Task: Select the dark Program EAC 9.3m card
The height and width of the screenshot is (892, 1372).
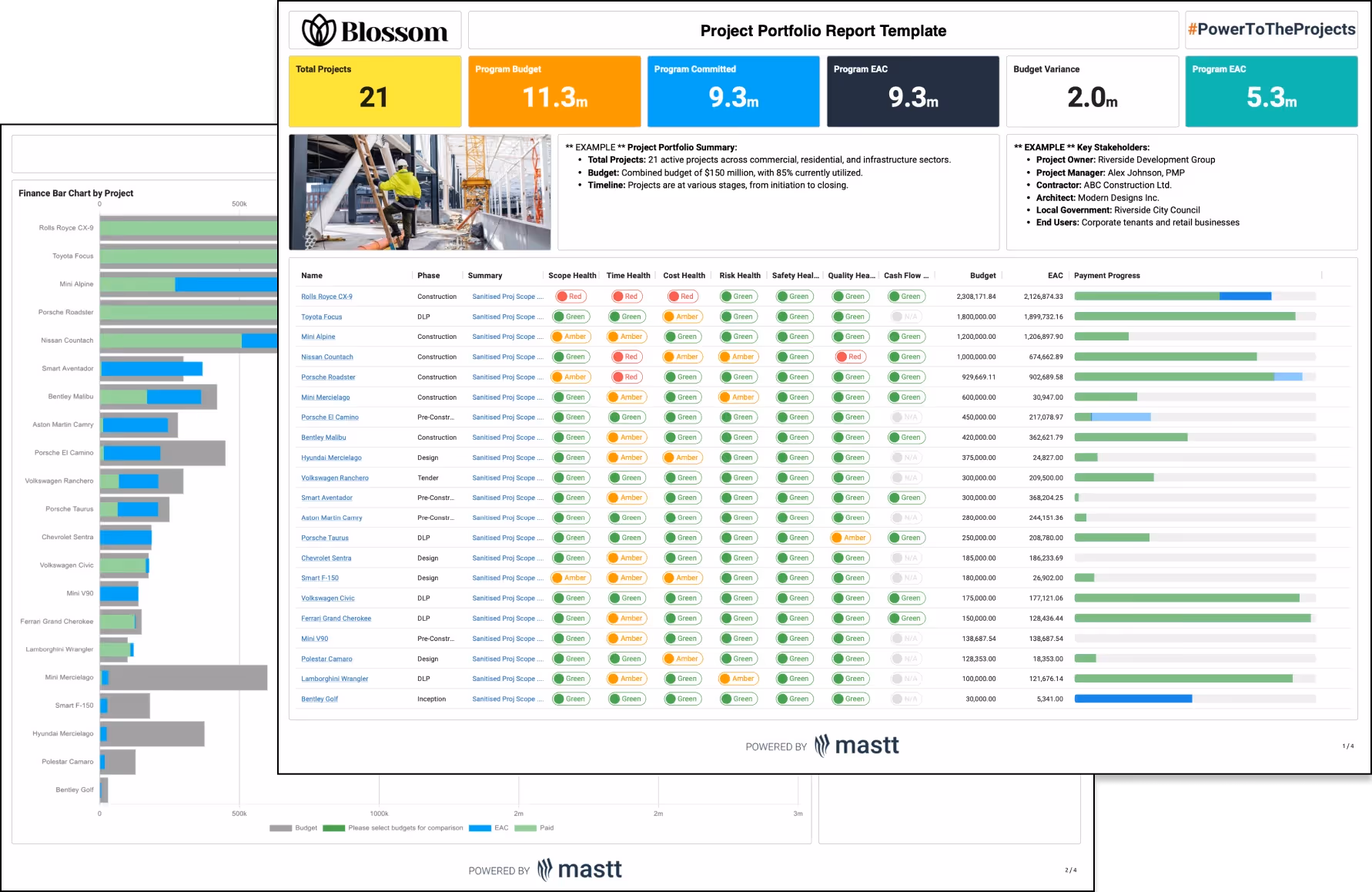Action: (x=913, y=91)
